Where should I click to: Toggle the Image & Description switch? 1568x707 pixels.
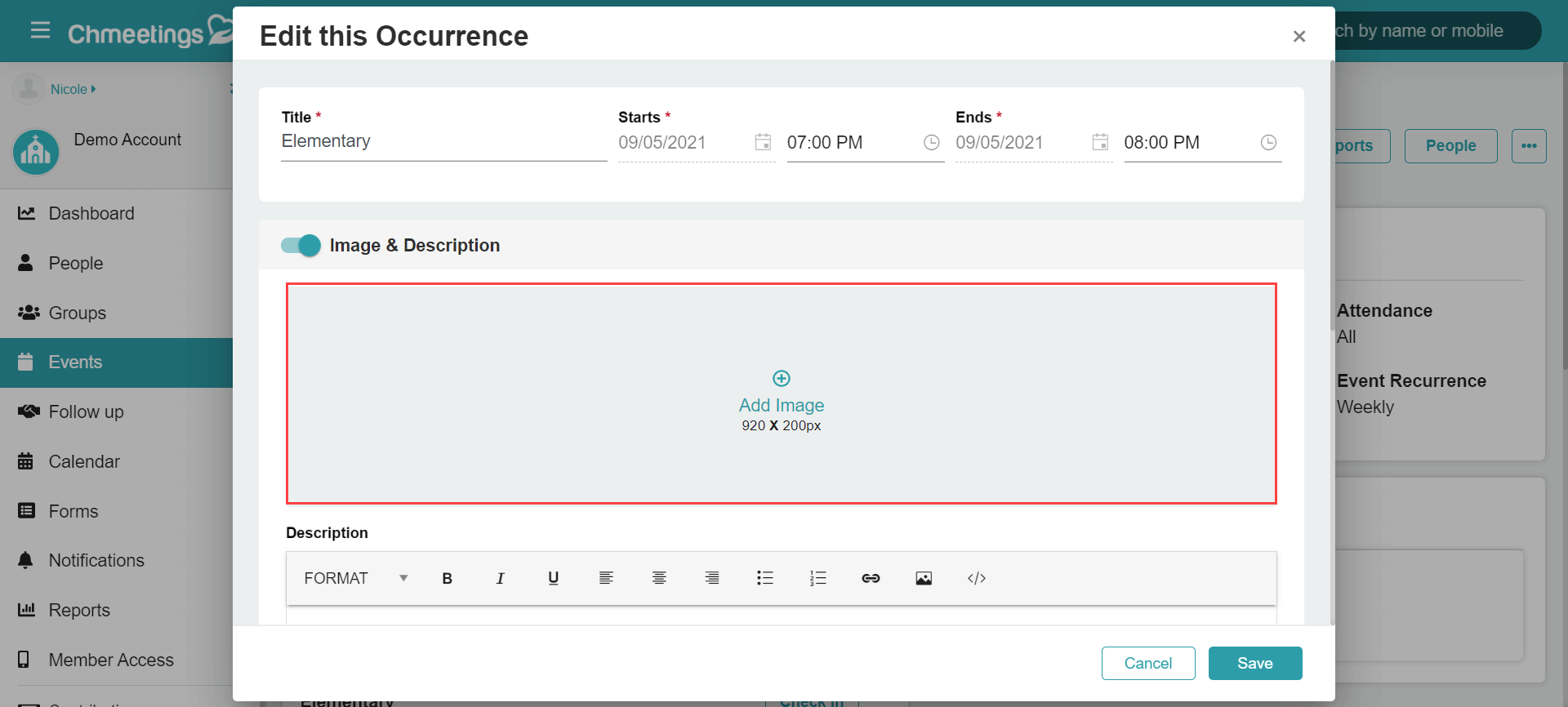pos(301,245)
